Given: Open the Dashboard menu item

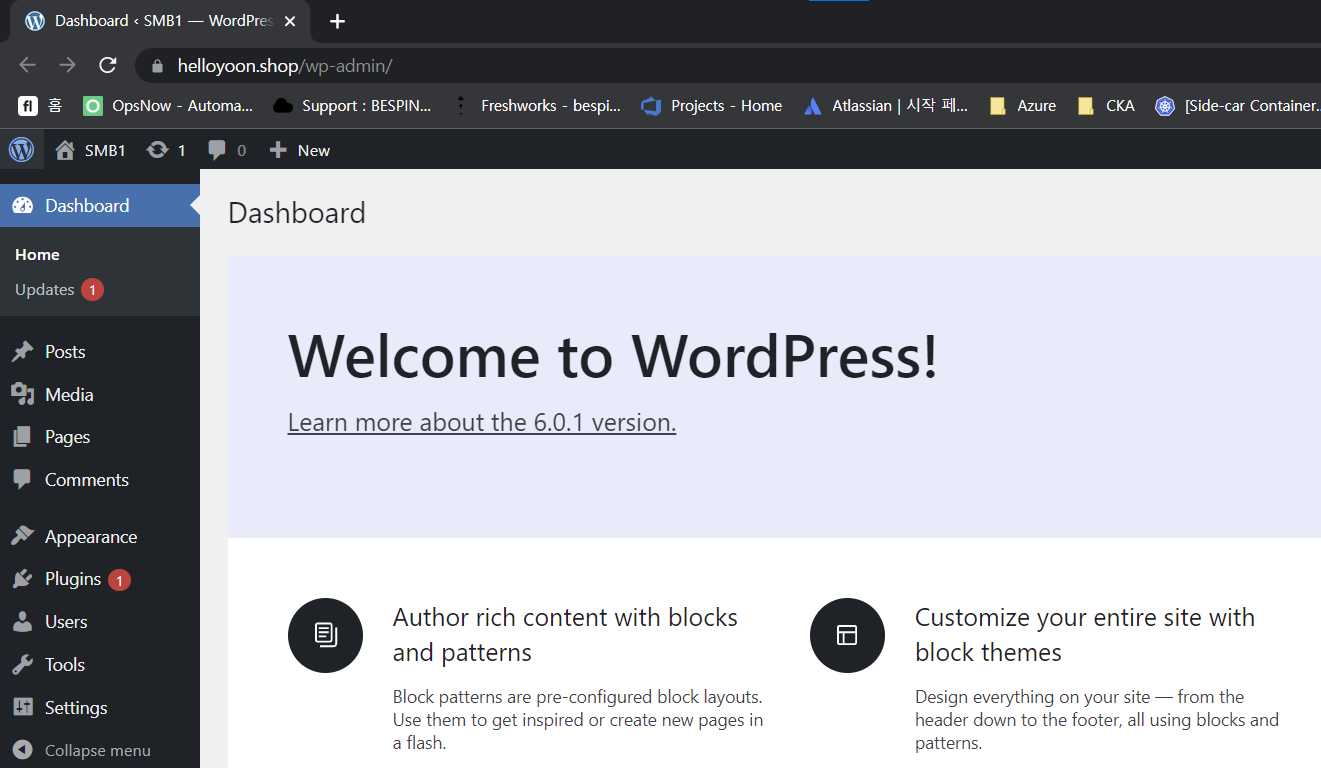Looking at the screenshot, I should (100, 205).
